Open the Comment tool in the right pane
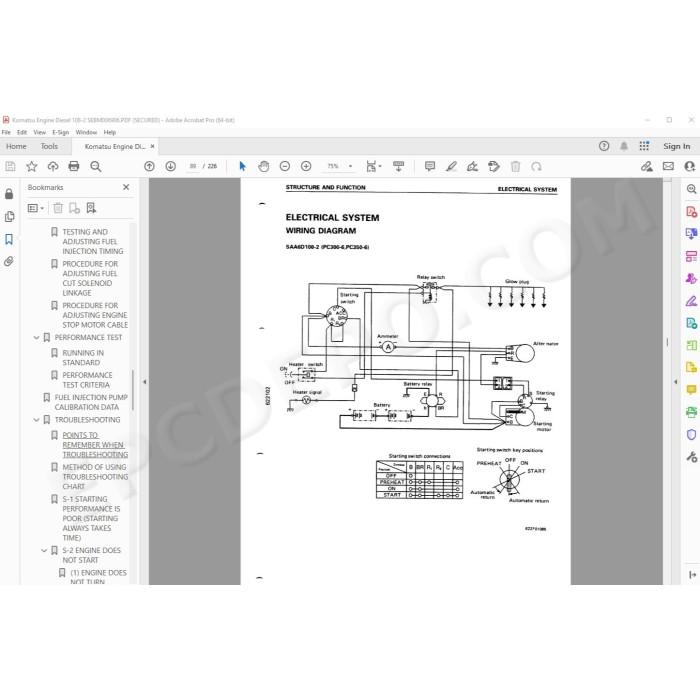 (x=691, y=390)
